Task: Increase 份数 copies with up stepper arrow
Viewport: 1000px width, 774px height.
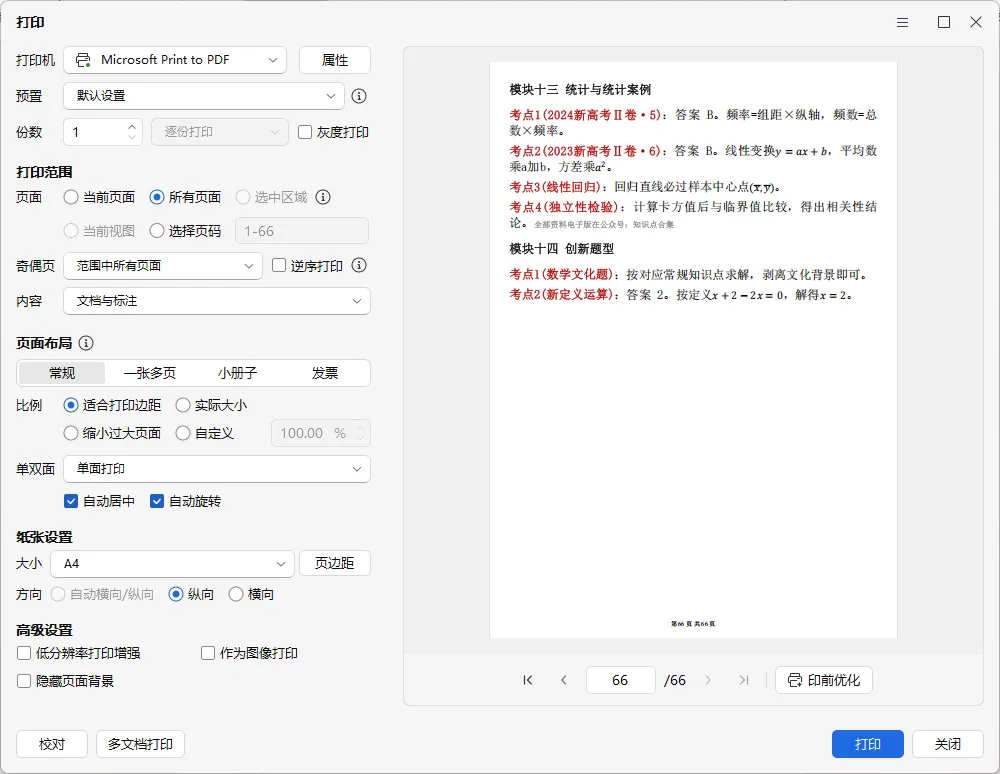Action: 132,126
